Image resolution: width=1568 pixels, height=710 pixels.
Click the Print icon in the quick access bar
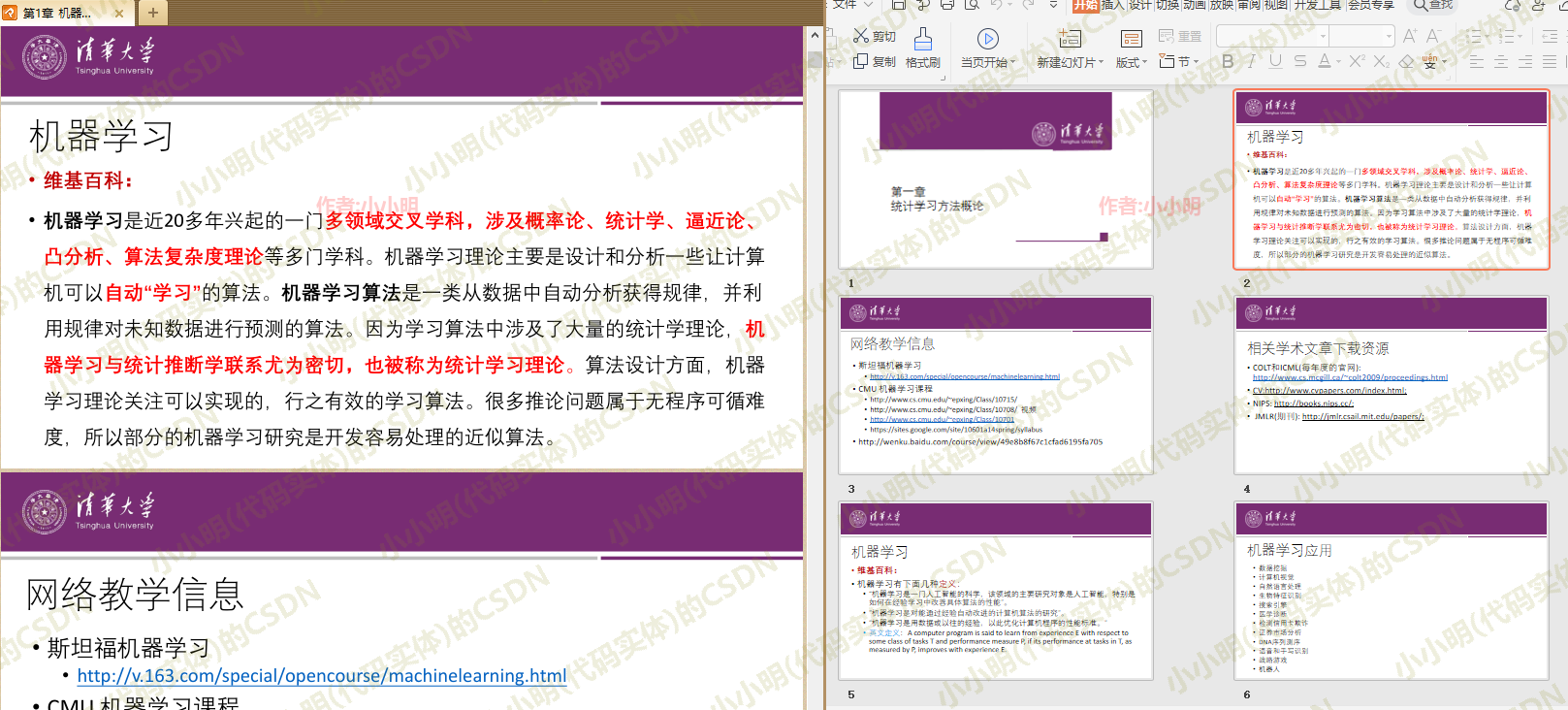pos(945,5)
